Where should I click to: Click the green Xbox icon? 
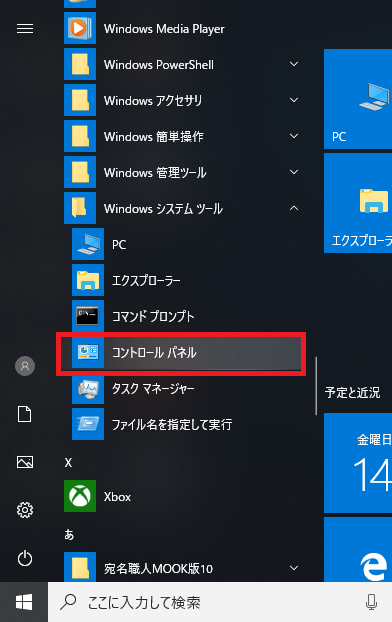click(x=80, y=496)
